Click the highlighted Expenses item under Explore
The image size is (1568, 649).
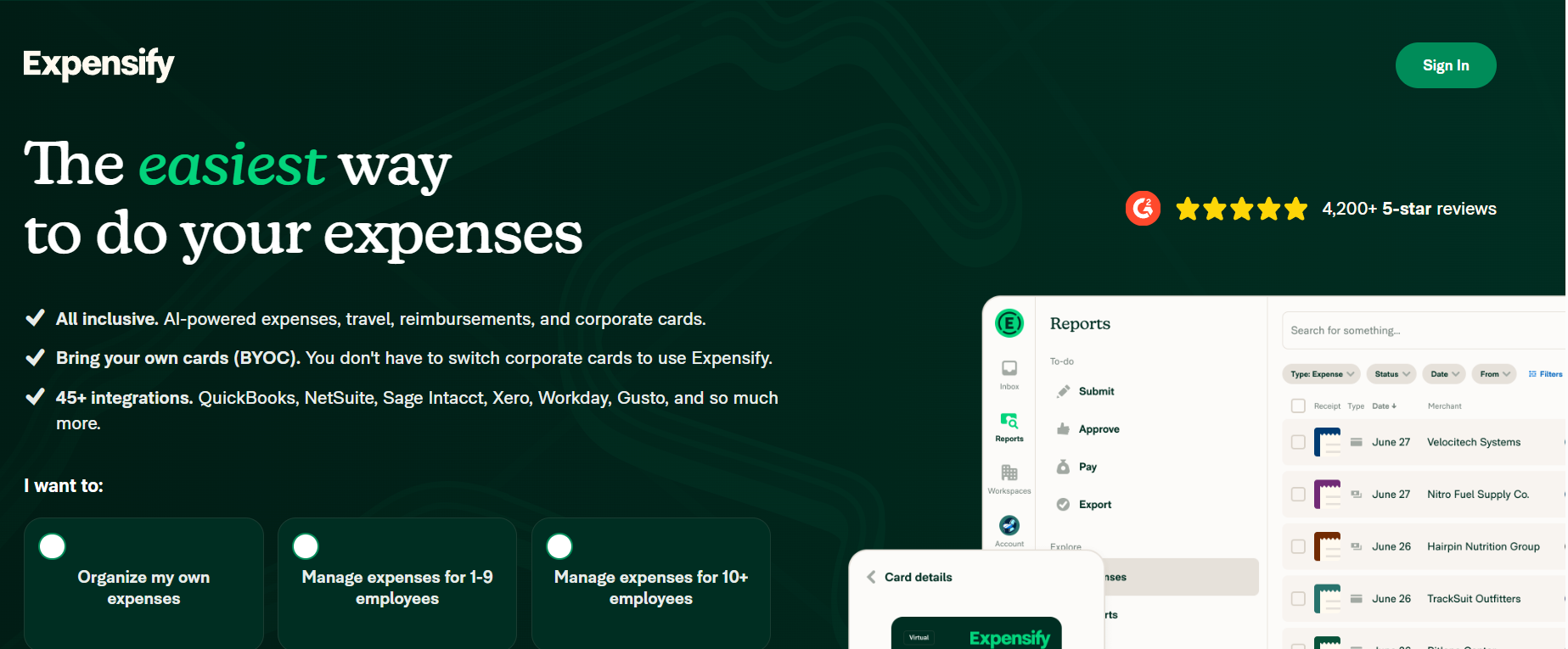(x=1180, y=577)
